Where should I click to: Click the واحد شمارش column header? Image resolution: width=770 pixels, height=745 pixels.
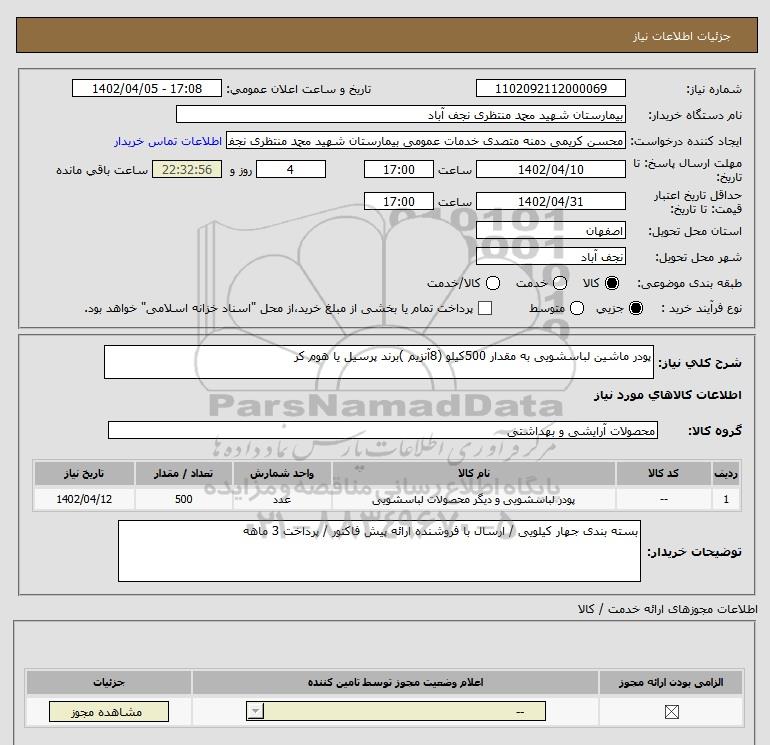(282, 473)
